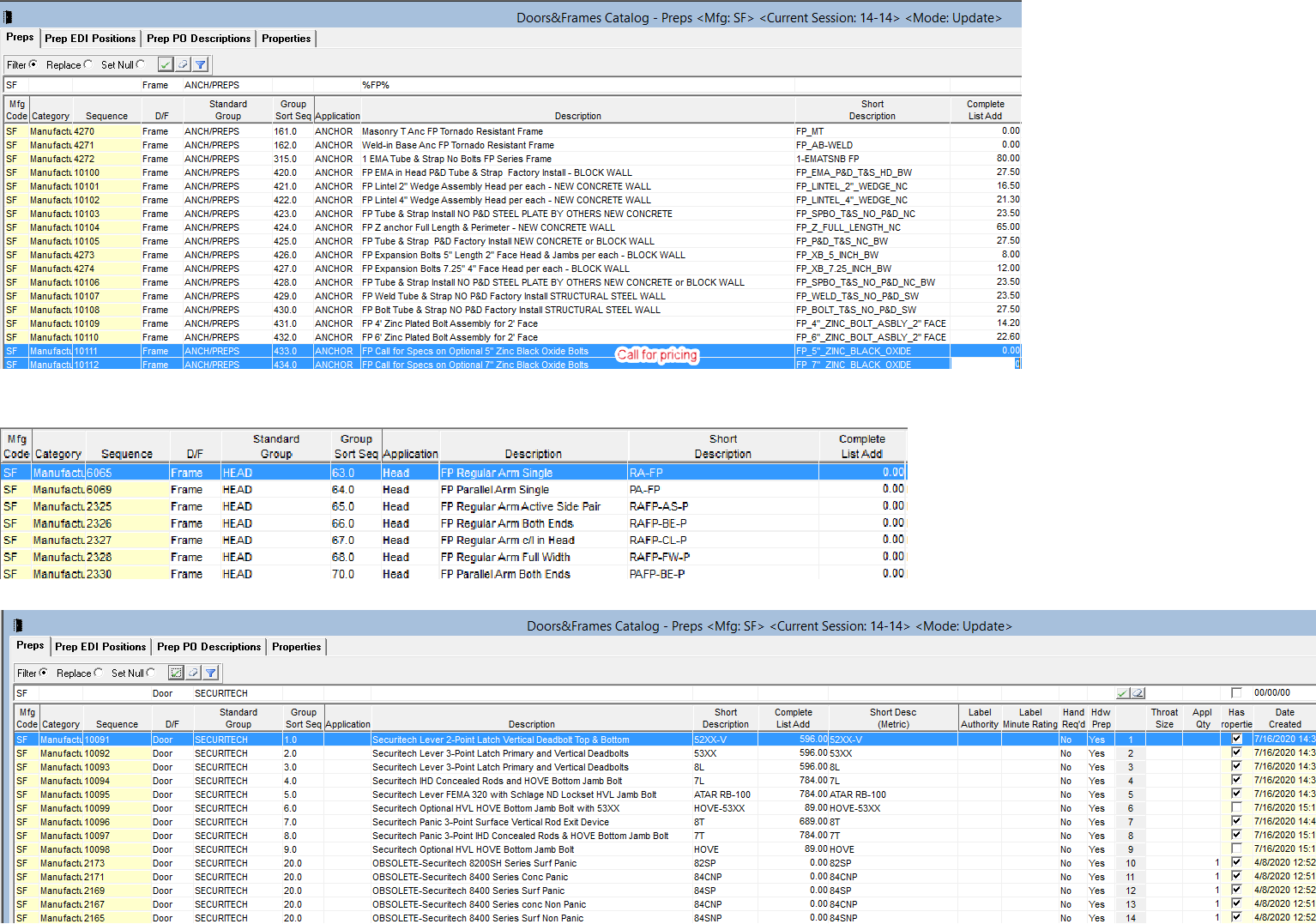The width and height of the screenshot is (1316, 924).
Task: Click Date Created column header
Action: point(1284,718)
